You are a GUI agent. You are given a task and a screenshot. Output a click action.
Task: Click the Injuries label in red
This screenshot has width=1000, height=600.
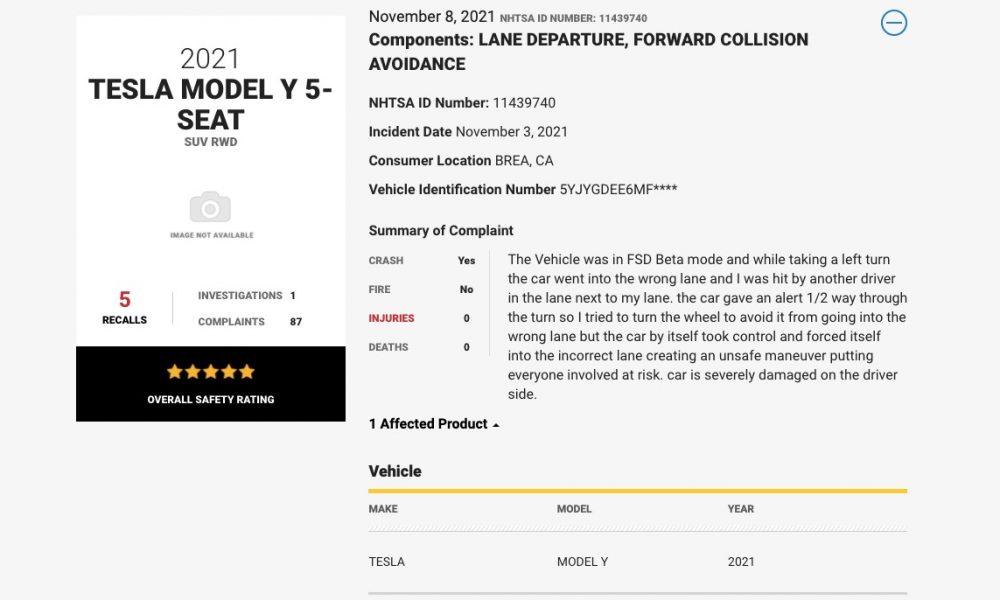[x=391, y=318]
